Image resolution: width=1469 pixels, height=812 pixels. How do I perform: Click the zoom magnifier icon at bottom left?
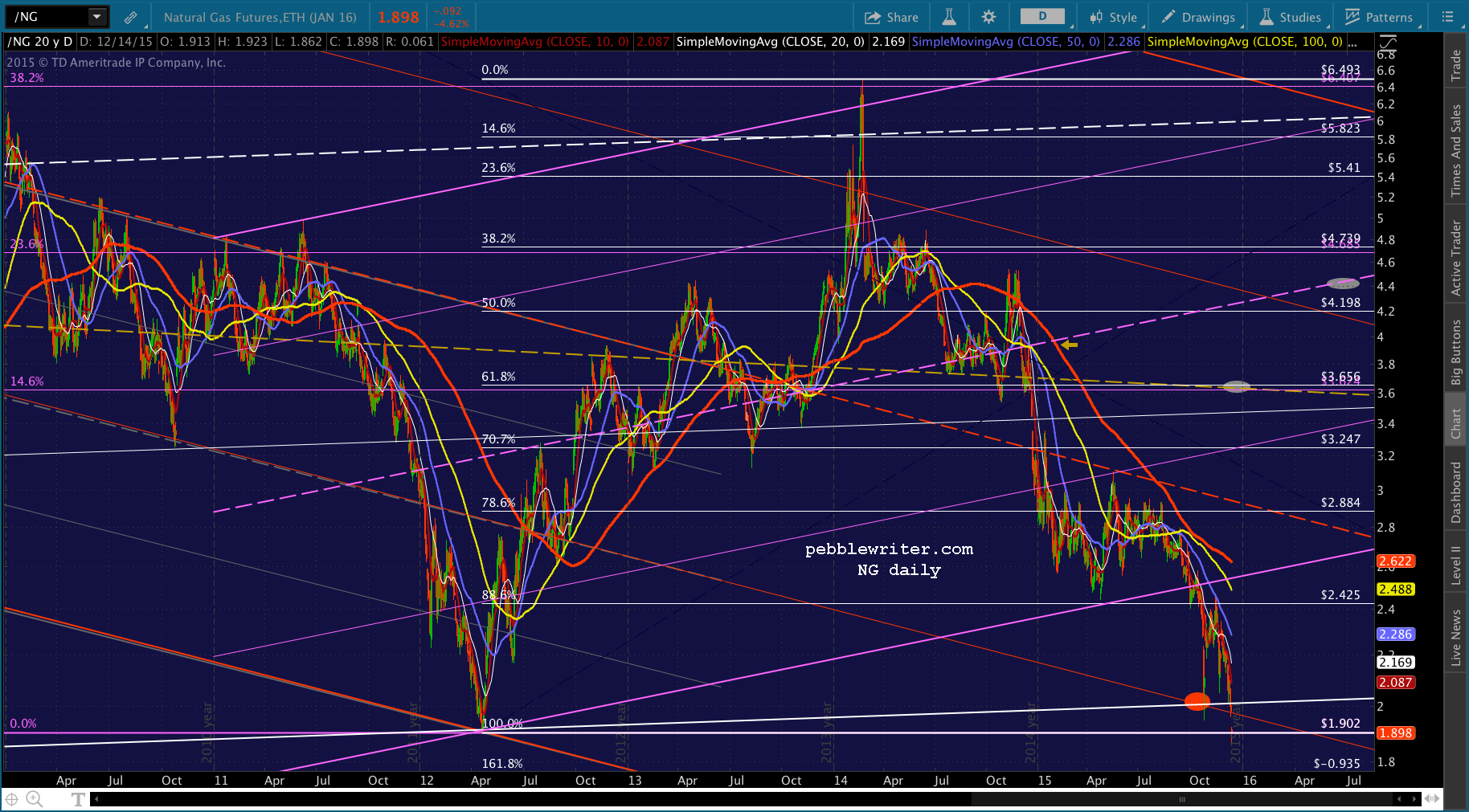click(x=35, y=798)
